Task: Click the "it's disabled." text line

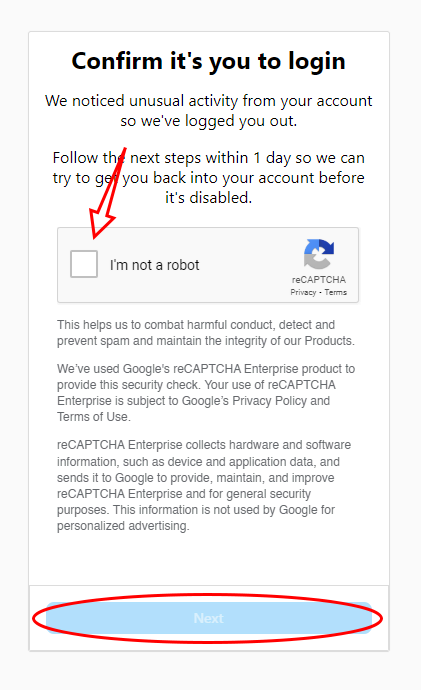Action: coord(209,198)
